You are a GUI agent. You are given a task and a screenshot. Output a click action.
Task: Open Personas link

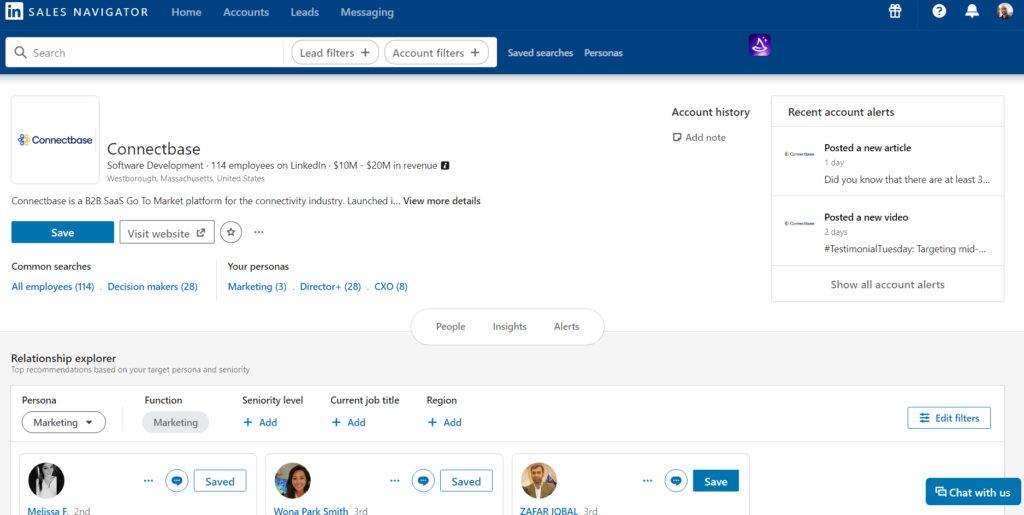(x=603, y=53)
